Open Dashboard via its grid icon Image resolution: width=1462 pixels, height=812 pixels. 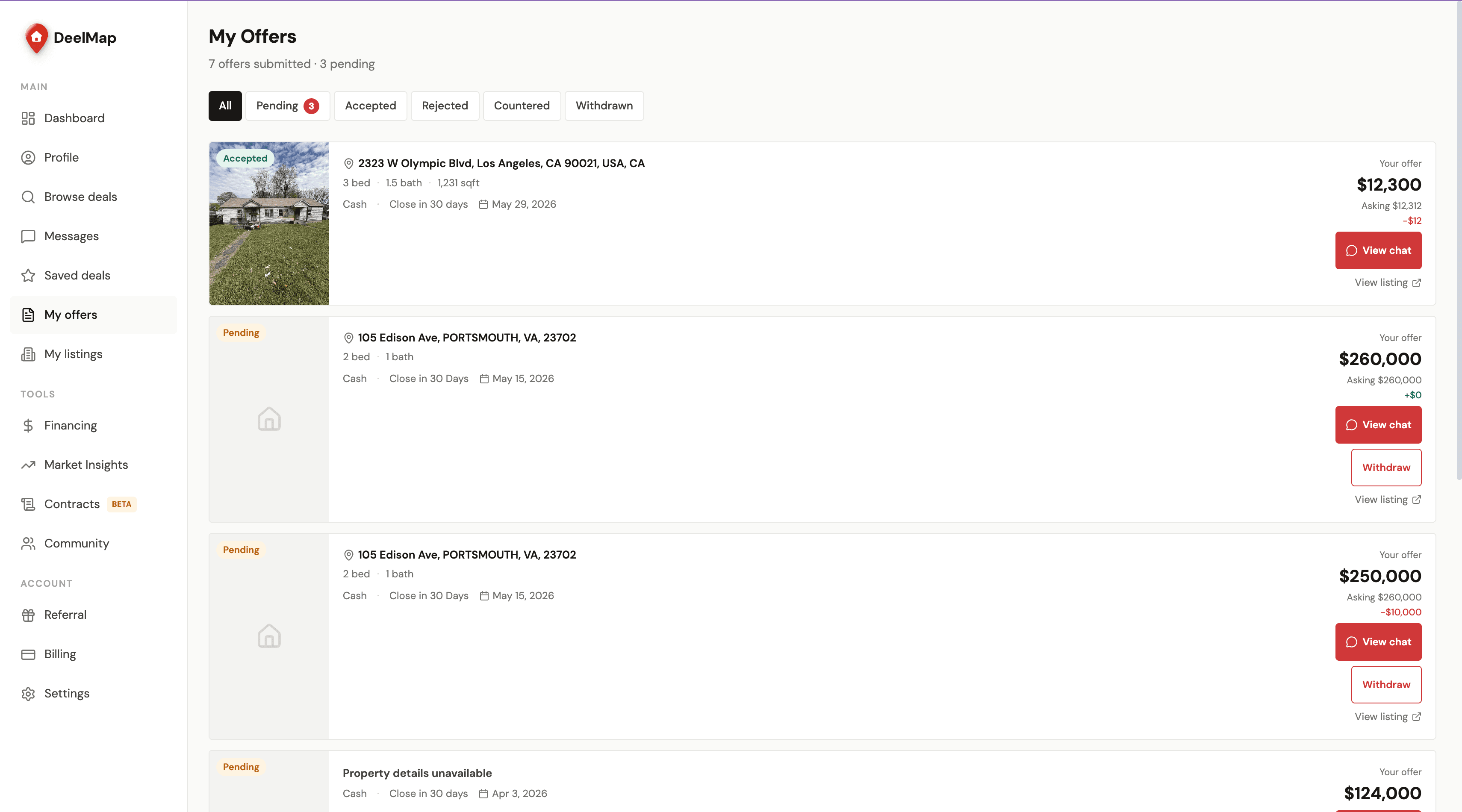[28, 118]
